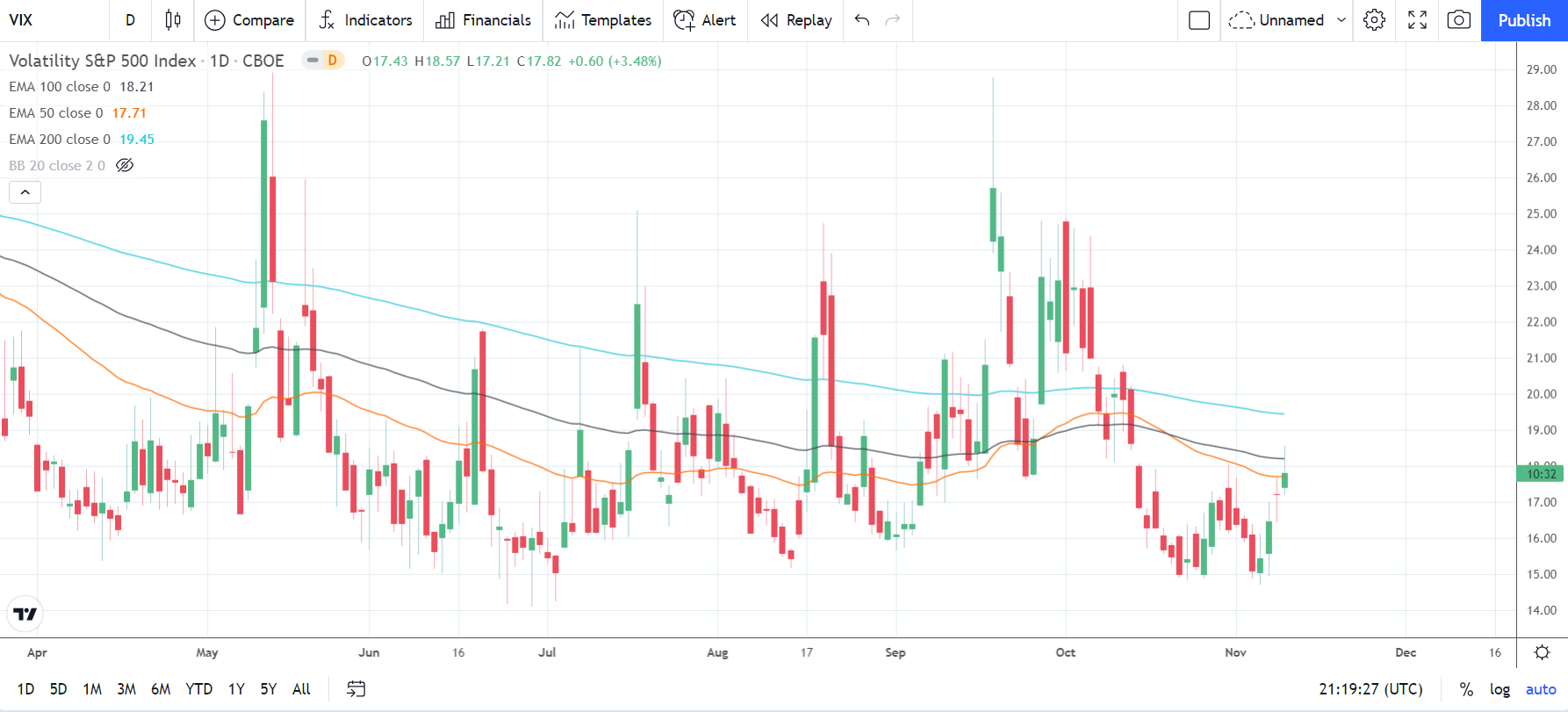Screen dimensions: 1568x712
Task: Select the EMA 50 close 0 indicator legend
Action: click(56, 113)
